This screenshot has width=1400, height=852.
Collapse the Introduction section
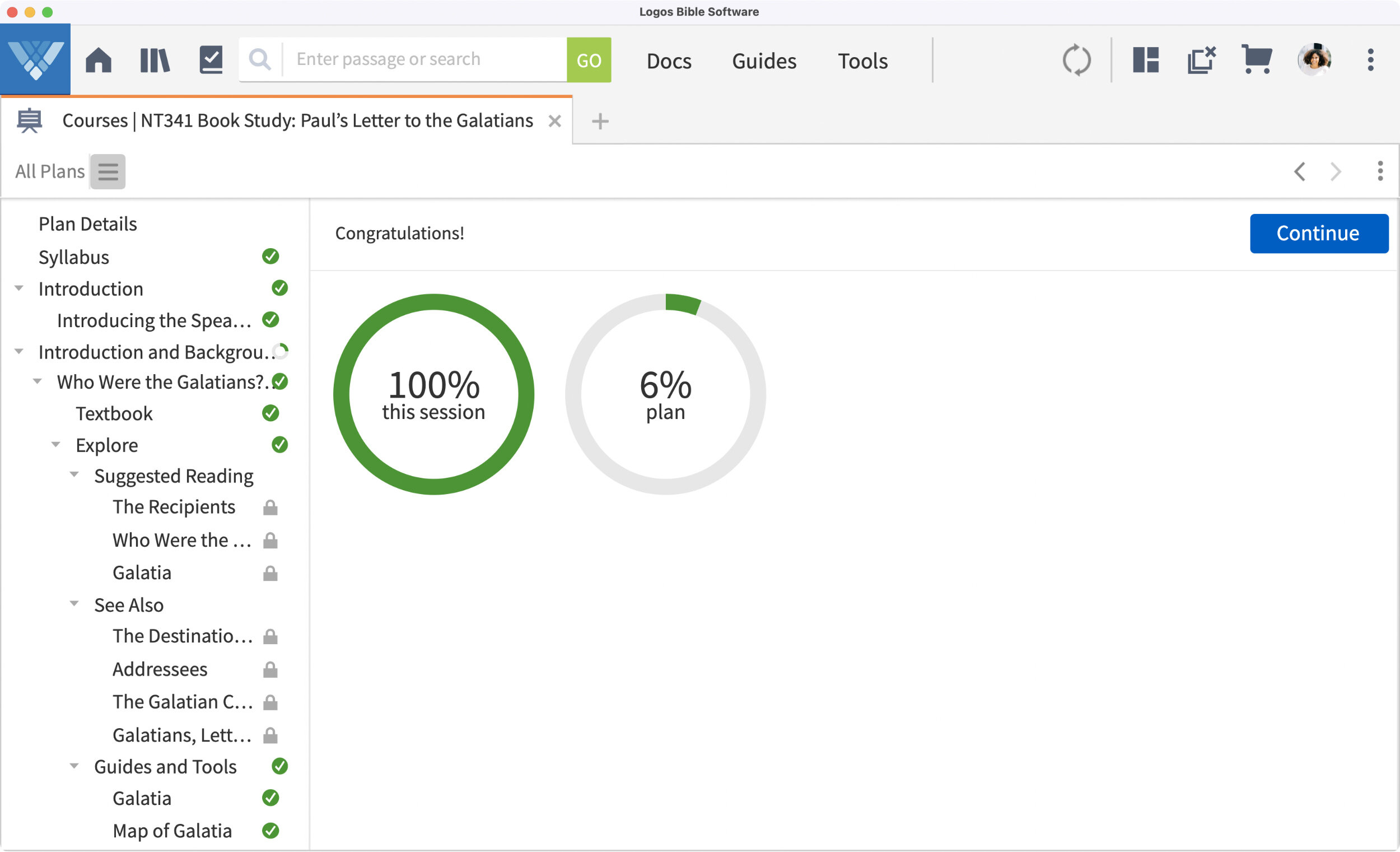[x=18, y=288]
